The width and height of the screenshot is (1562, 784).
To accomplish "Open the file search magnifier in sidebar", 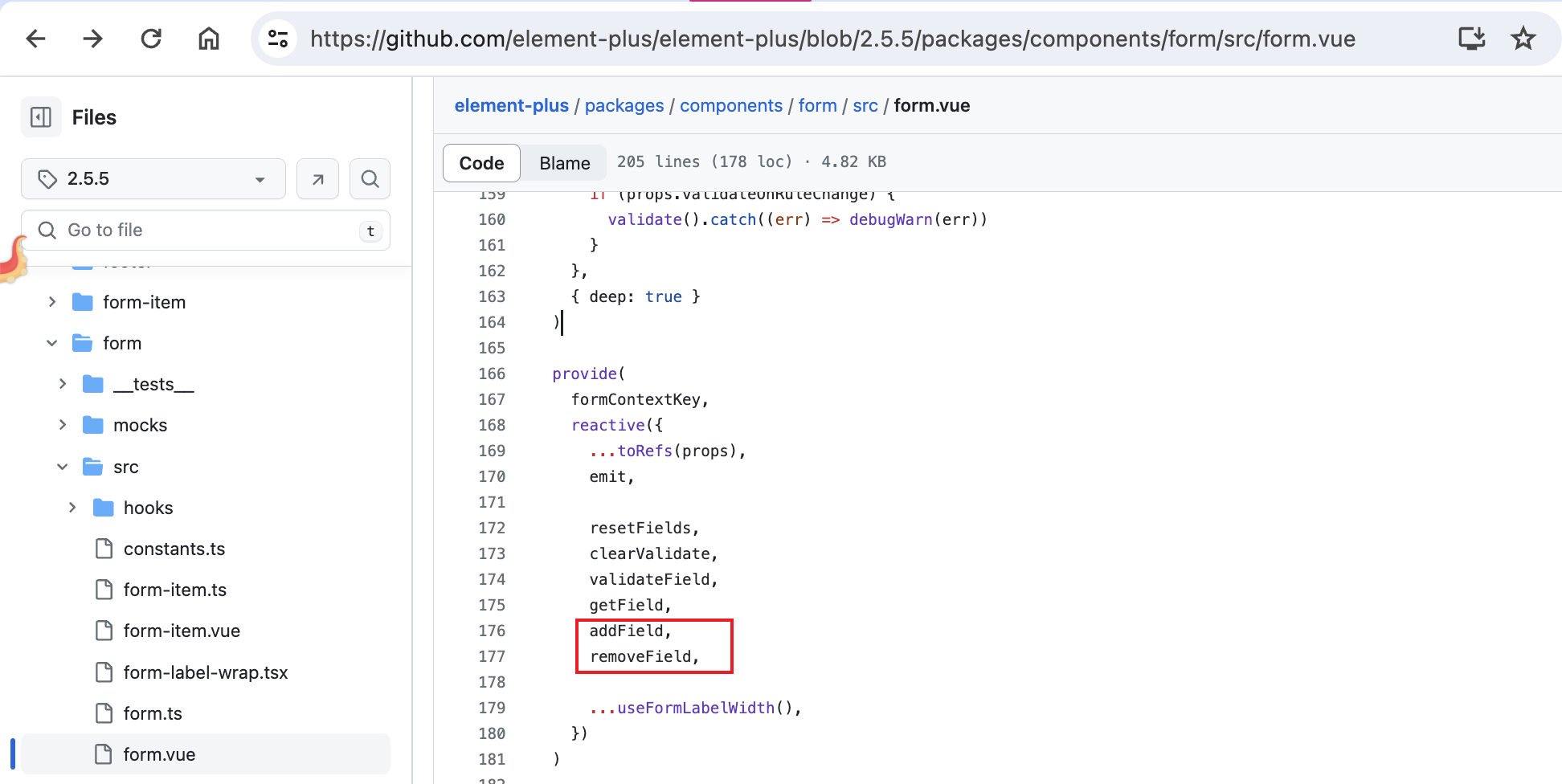I will click(x=370, y=178).
